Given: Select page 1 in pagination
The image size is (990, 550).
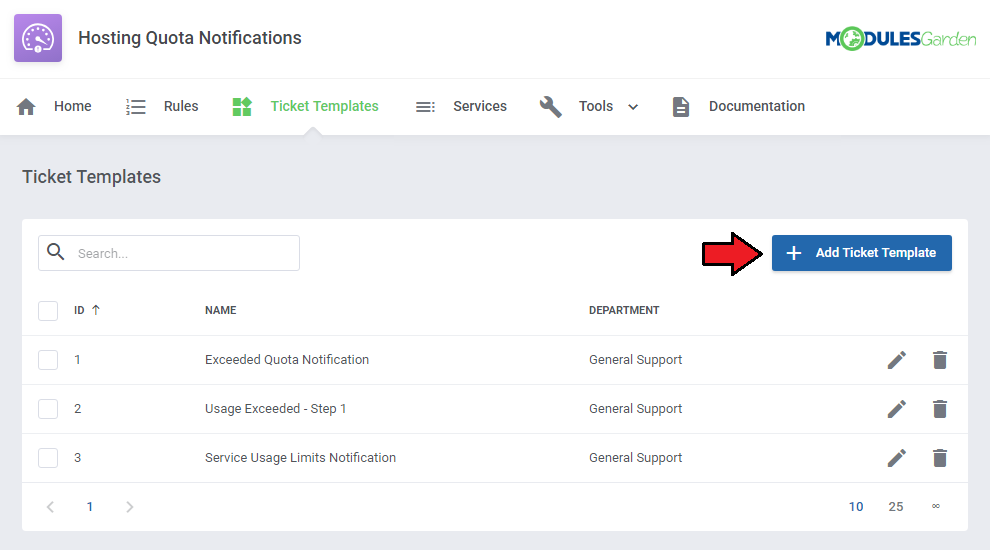Looking at the screenshot, I should [90, 506].
